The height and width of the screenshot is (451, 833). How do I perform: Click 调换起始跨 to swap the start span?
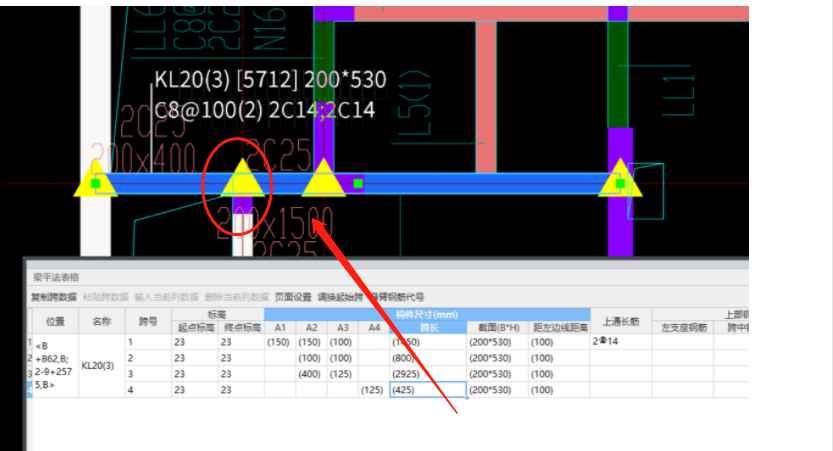[x=340, y=297]
